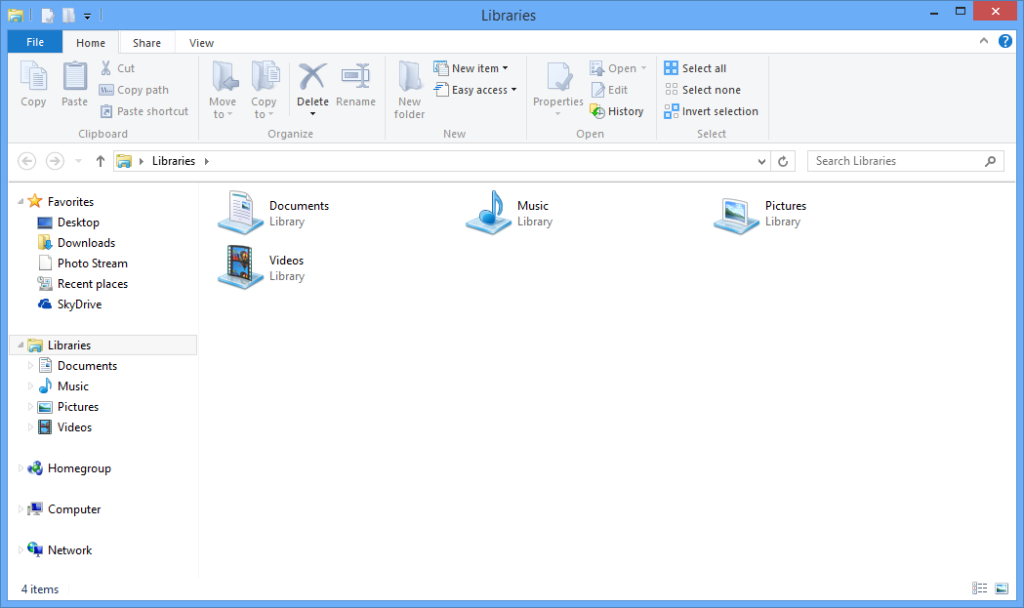Click the New folder icon
Image resolution: width=1024 pixels, height=608 pixels.
click(x=408, y=88)
